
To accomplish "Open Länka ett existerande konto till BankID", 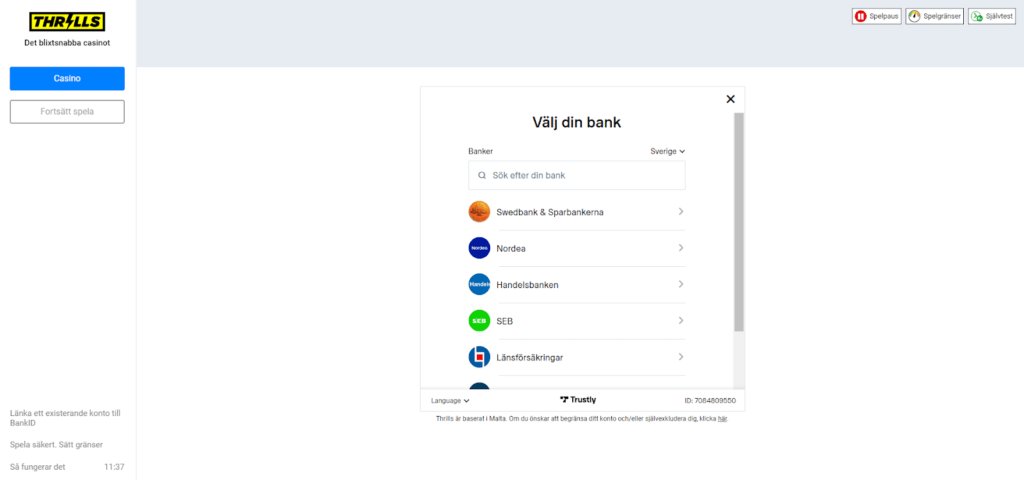I will point(65,418).
